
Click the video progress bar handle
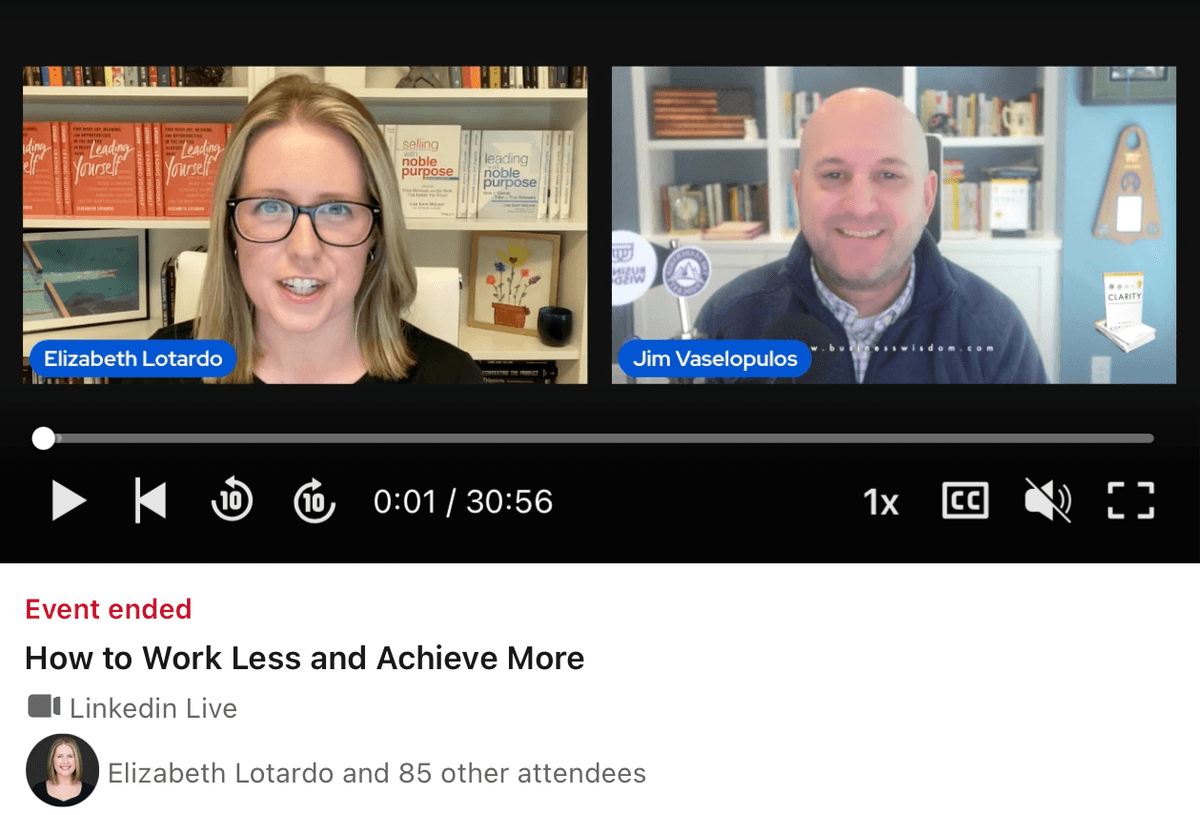(x=43, y=438)
